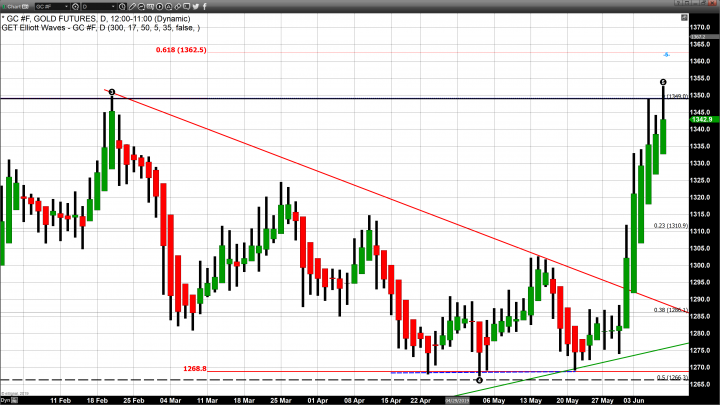Click the Dyn label at bottom-left corner

(6, 399)
